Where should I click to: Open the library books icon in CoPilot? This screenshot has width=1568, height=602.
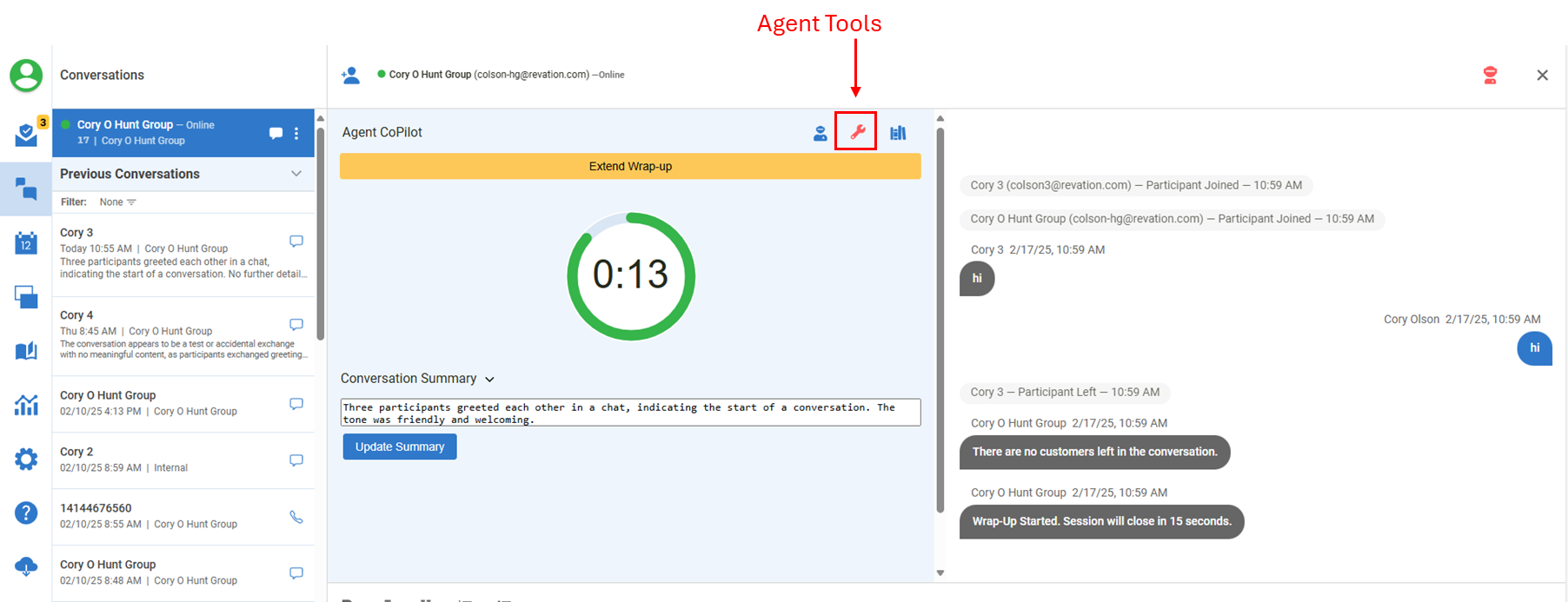coord(898,133)
